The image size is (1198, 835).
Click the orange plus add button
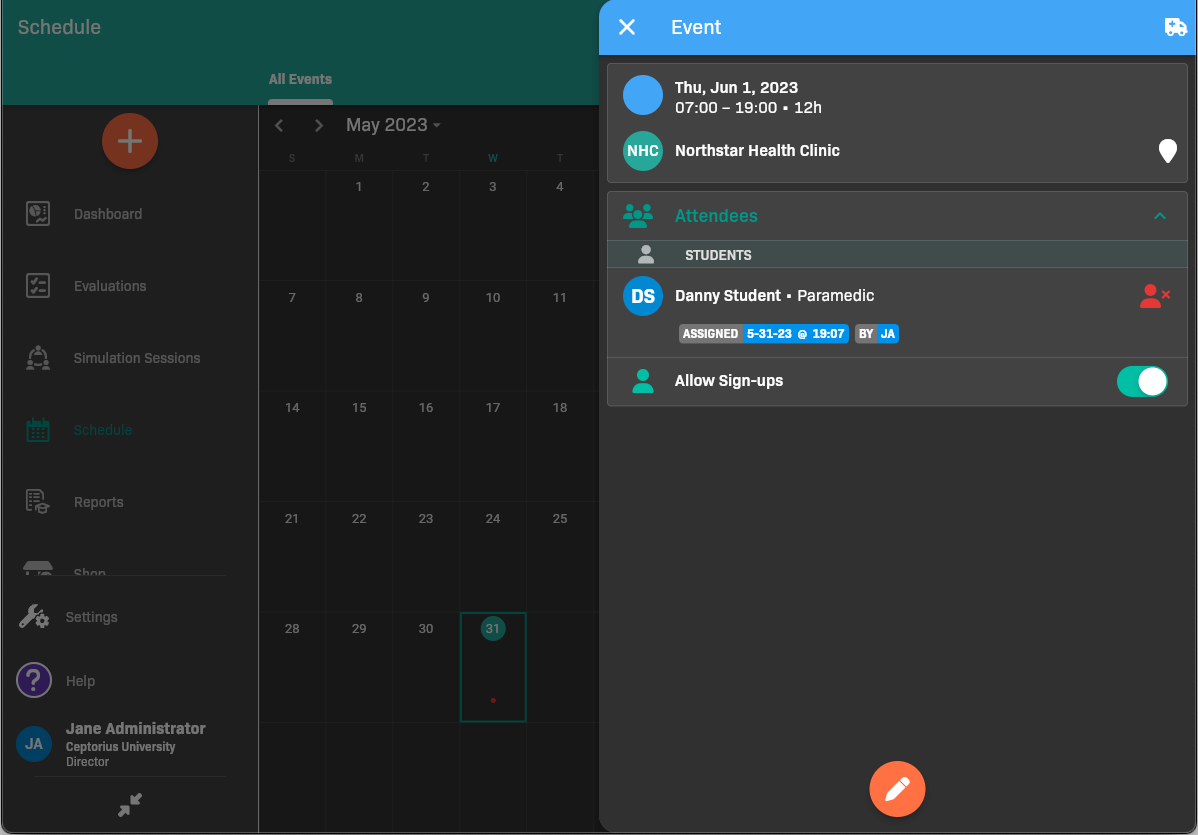130,141
